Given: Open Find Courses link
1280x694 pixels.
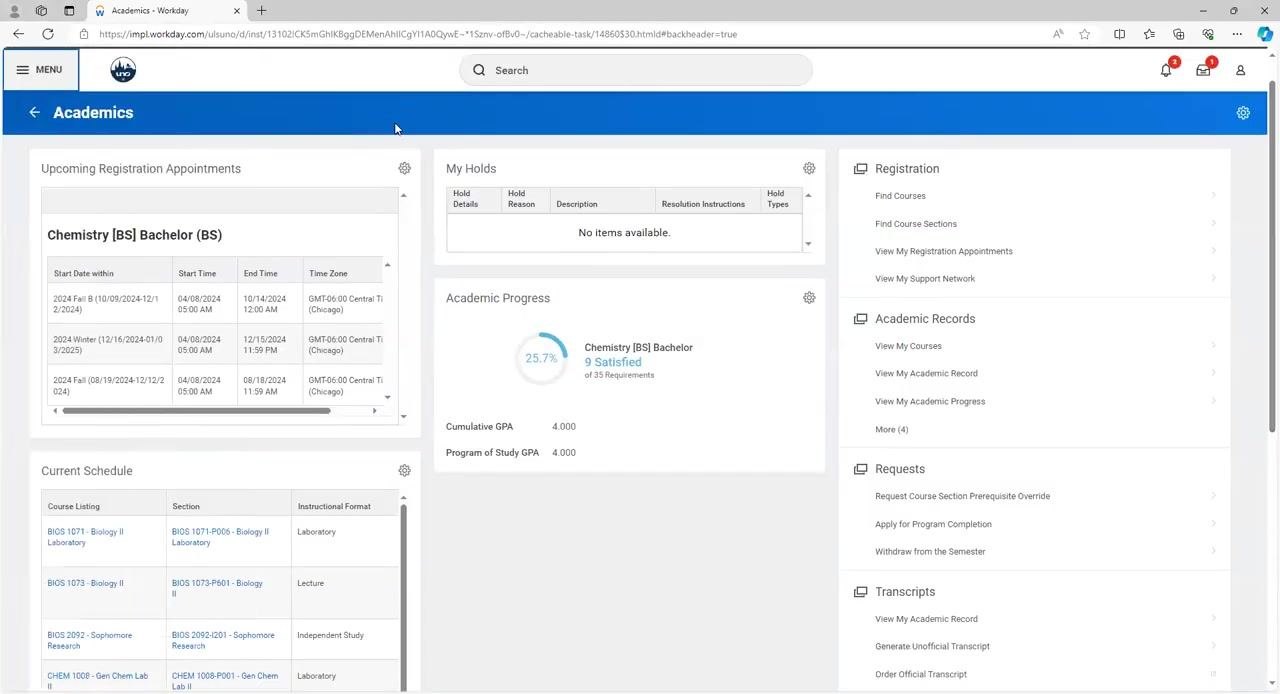Looking at the screenshot, I should [900, 196].
